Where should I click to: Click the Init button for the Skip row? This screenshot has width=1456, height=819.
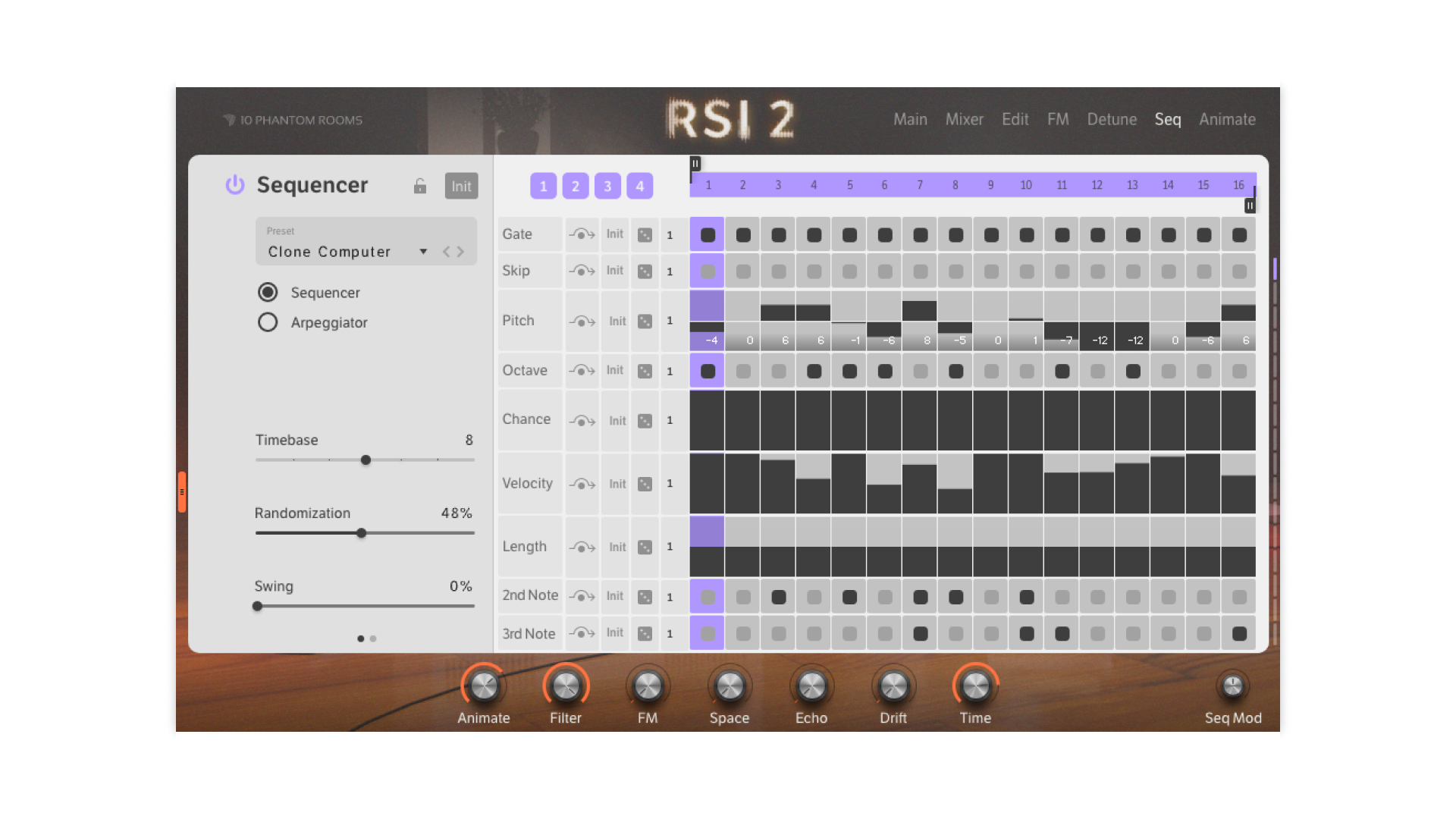[x=614, y=270]
